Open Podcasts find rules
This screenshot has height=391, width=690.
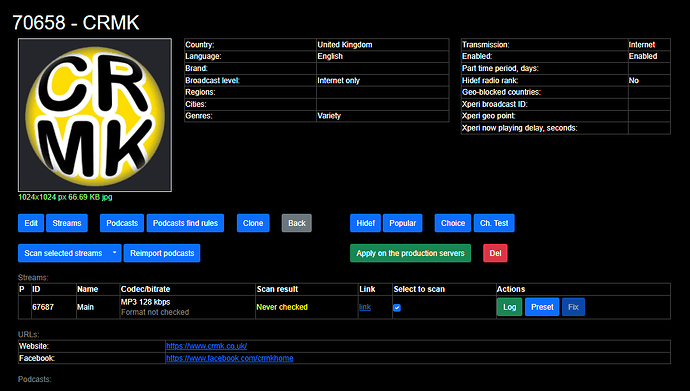[x=185, y=223]
